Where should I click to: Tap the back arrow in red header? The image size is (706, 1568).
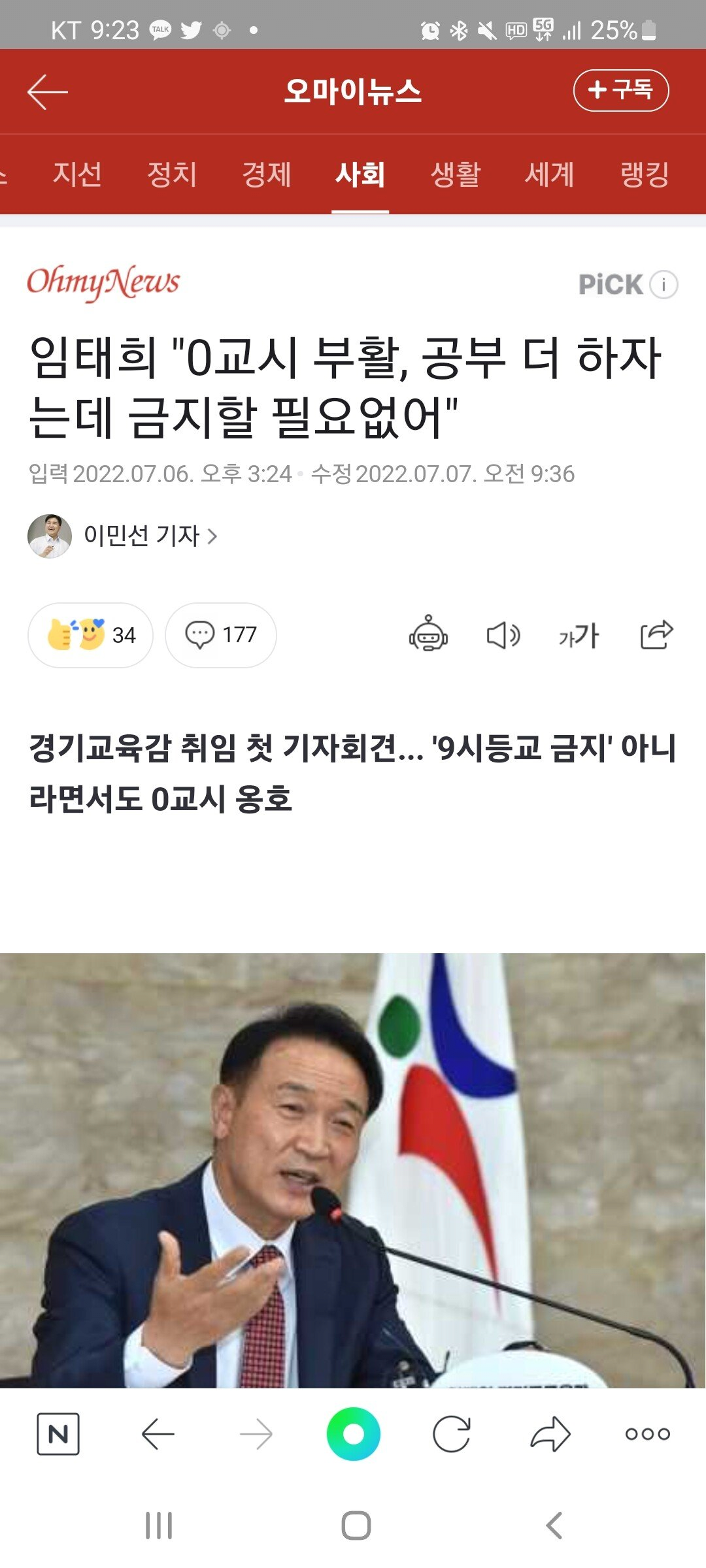pyautogui.click(x=48, y=91)
